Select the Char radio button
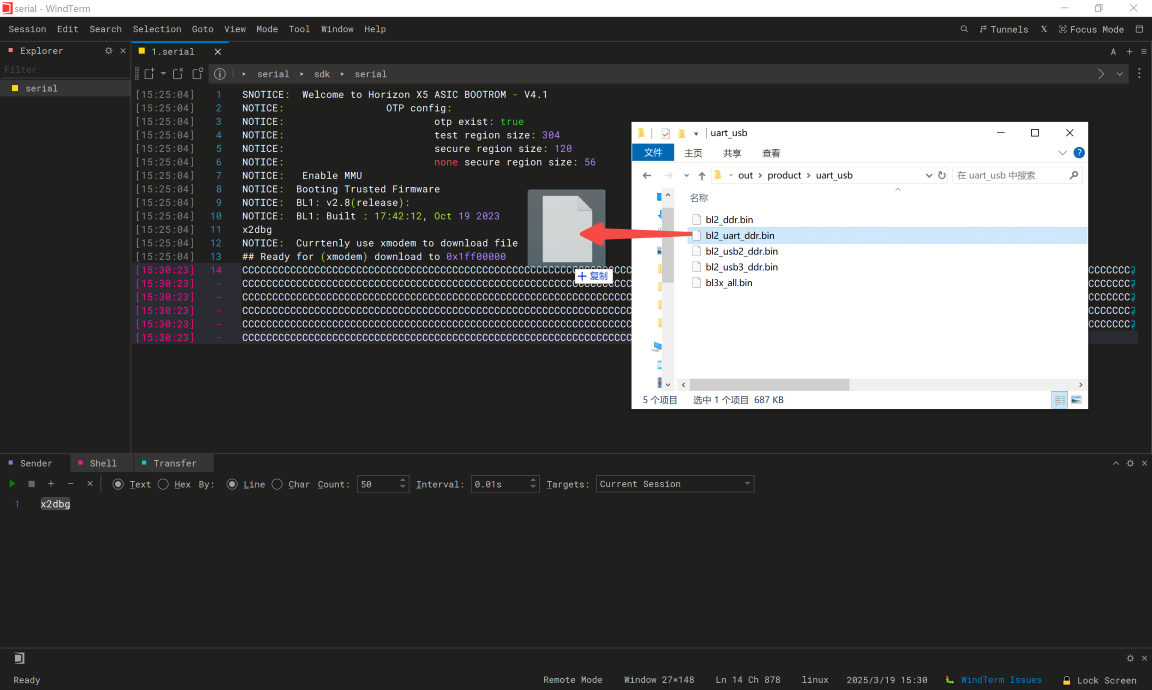Viewport: 1152px width, 690px height. coord(277,484)
